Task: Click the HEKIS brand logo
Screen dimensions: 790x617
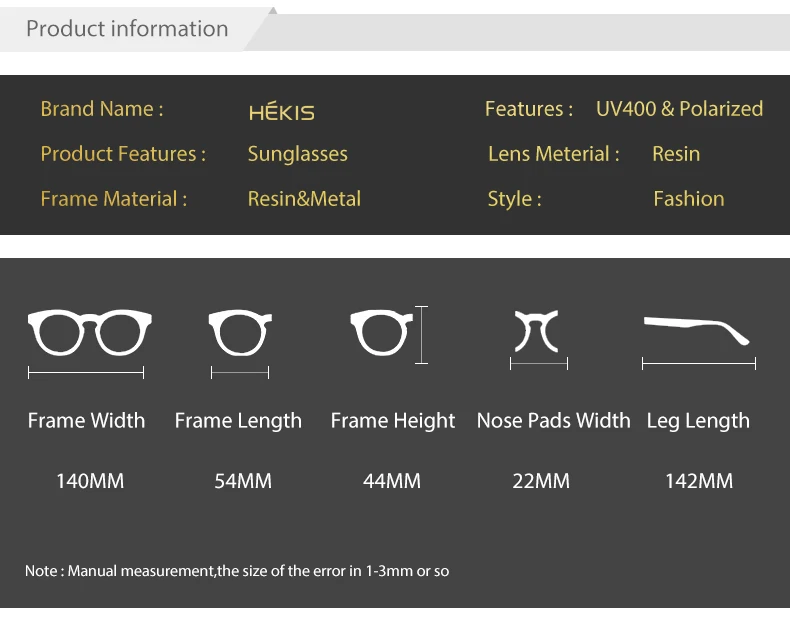Action: click(282, 111)
